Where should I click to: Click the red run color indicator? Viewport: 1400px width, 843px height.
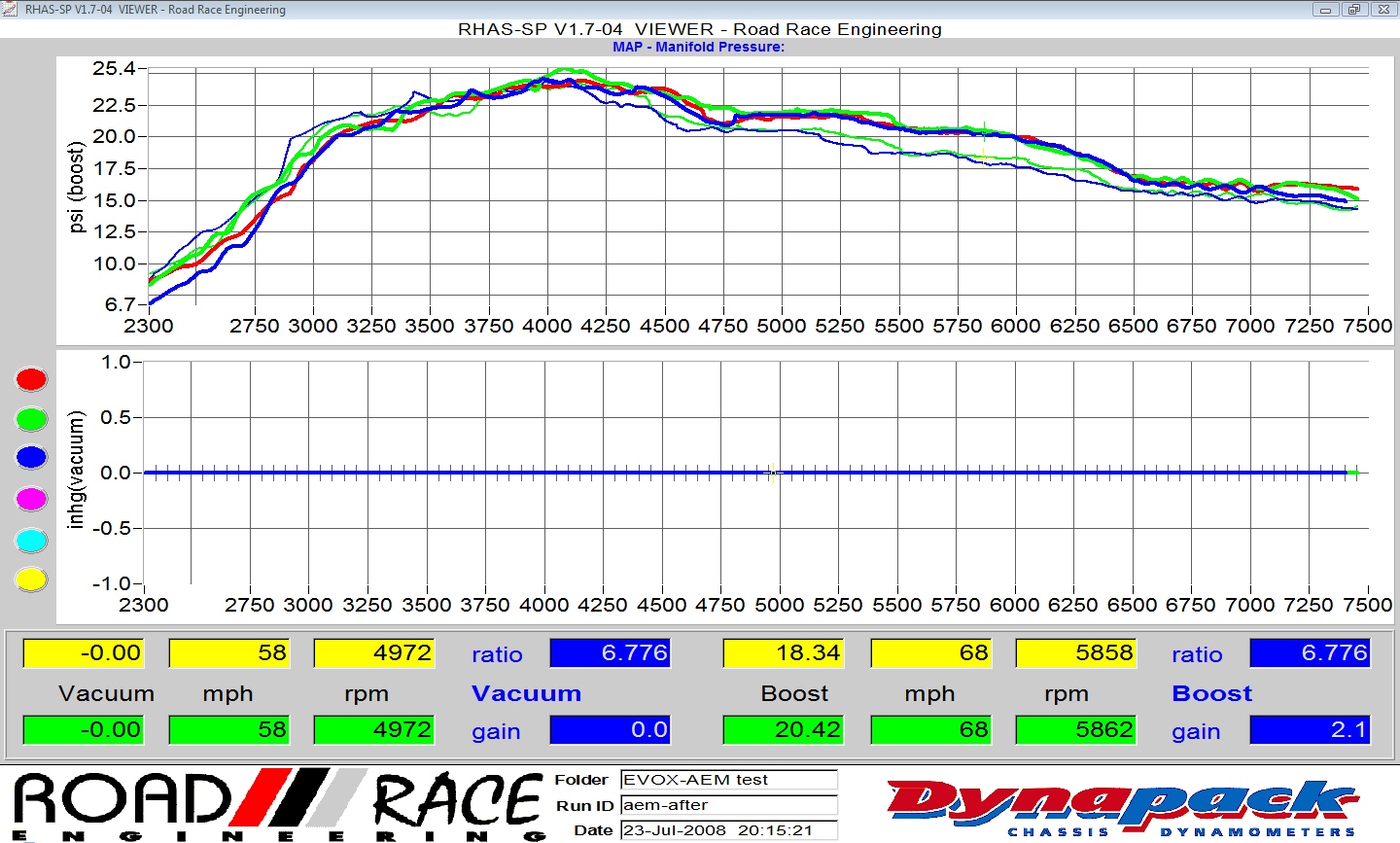tap(31, 379)
